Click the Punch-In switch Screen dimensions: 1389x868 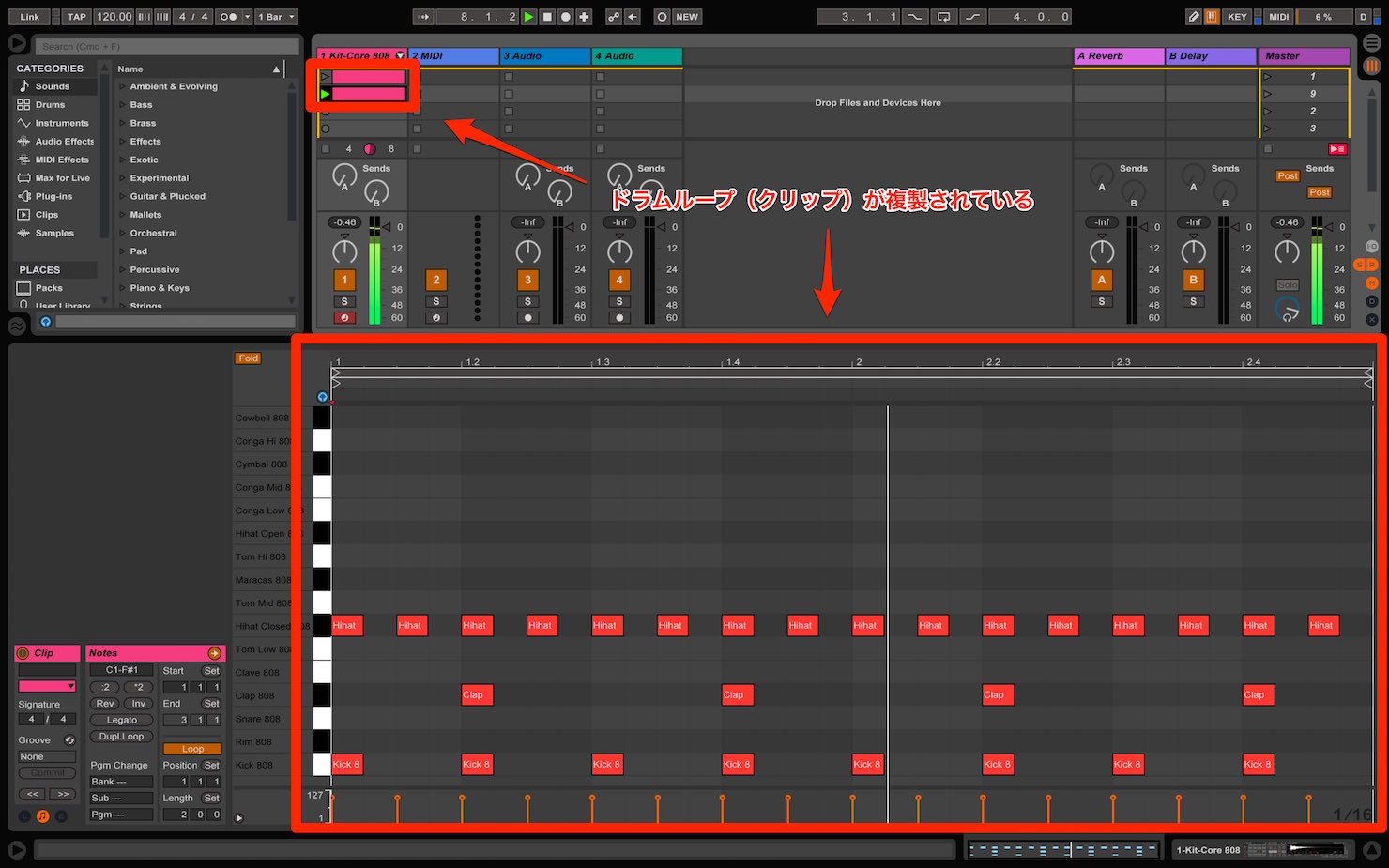(x=914, y=17)
